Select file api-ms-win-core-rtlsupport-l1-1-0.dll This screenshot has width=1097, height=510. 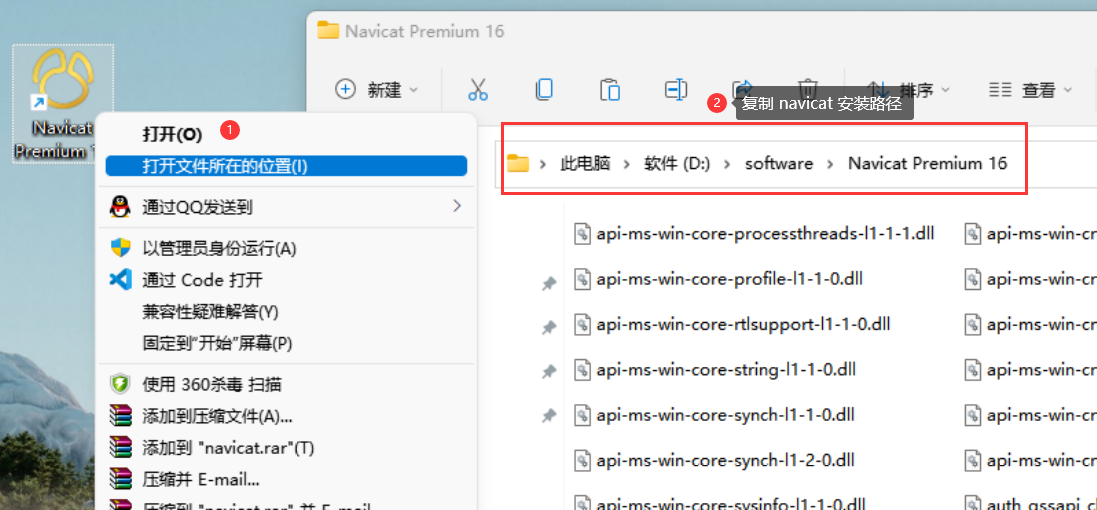pyautogui.click(x=732, y=324)
